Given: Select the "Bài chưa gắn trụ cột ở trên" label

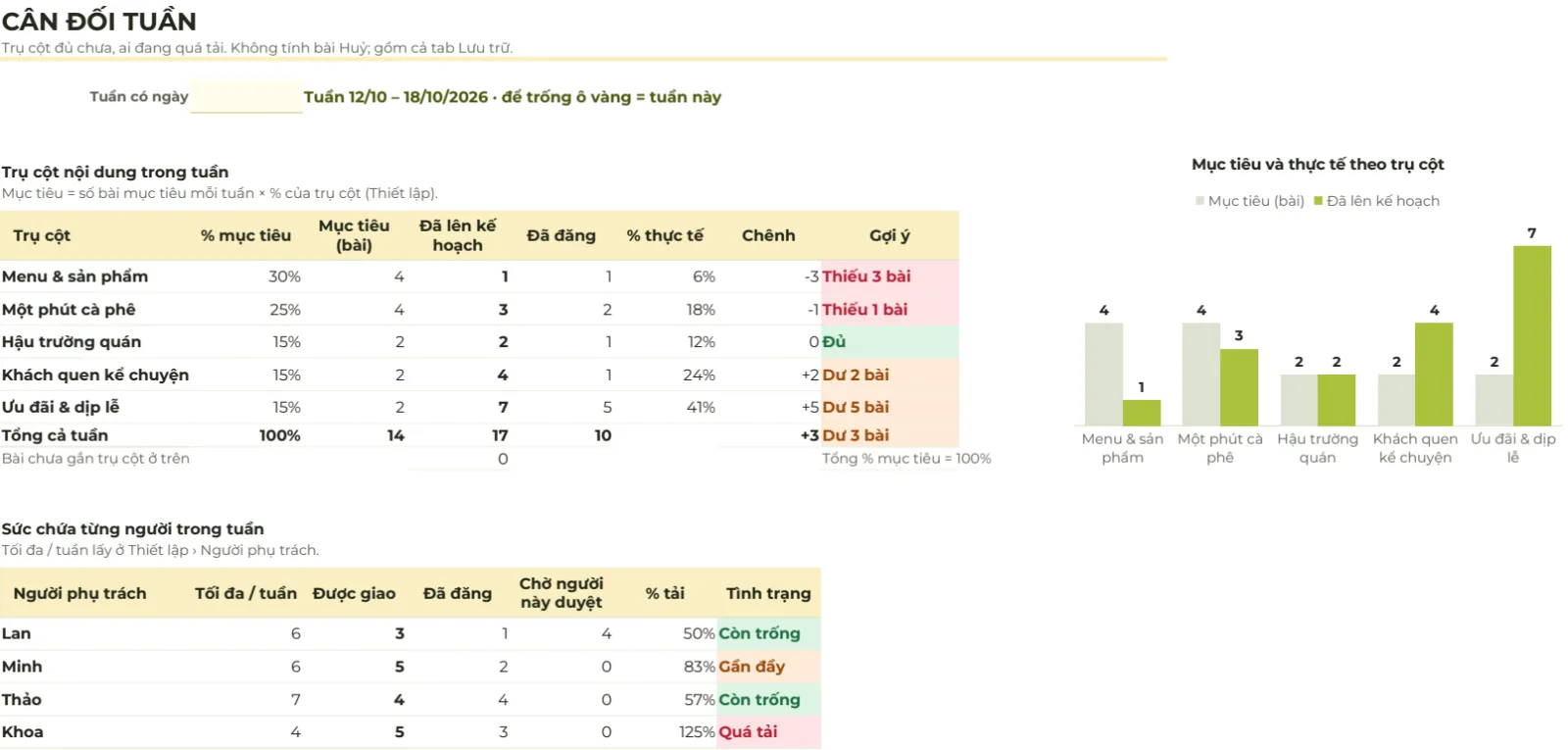Looking at the screenshot, I should [x=96, y=459].
